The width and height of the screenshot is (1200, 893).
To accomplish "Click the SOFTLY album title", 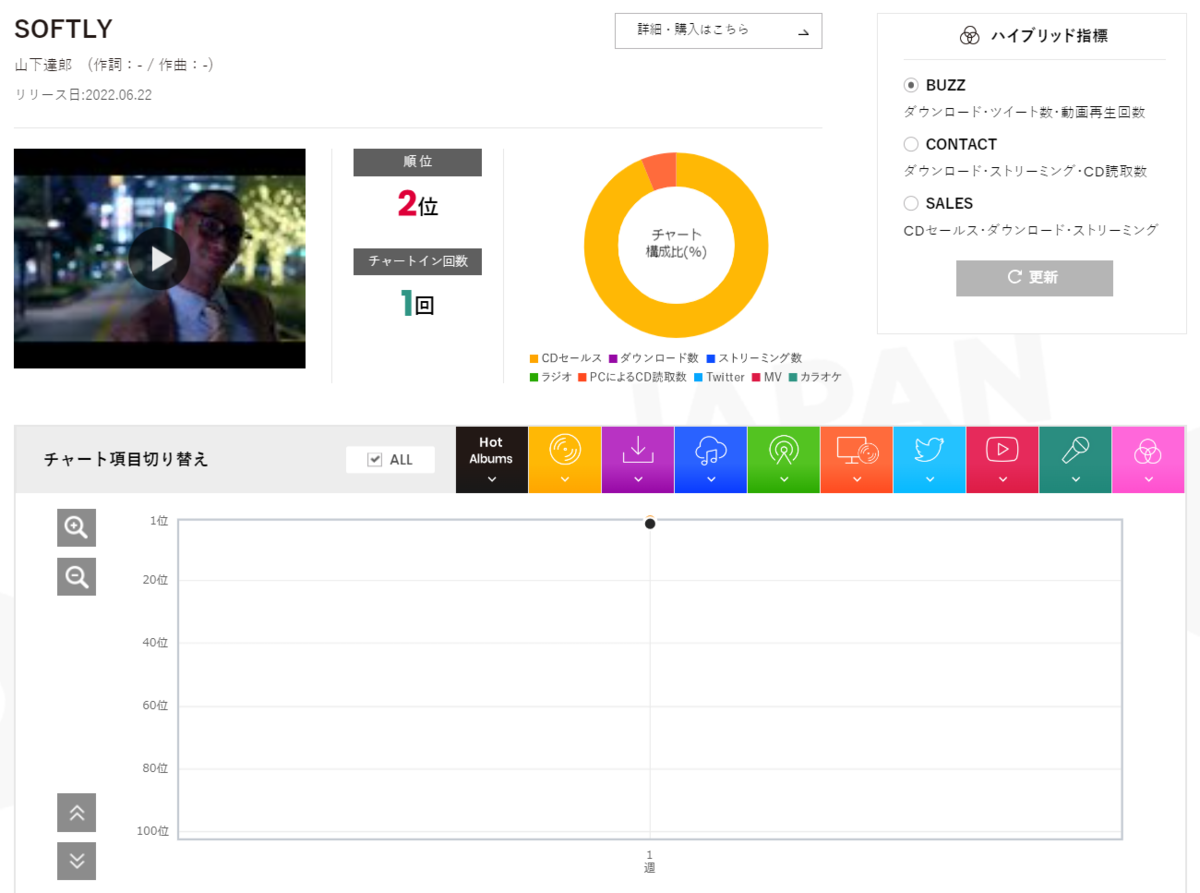I will tap(64, 29).
